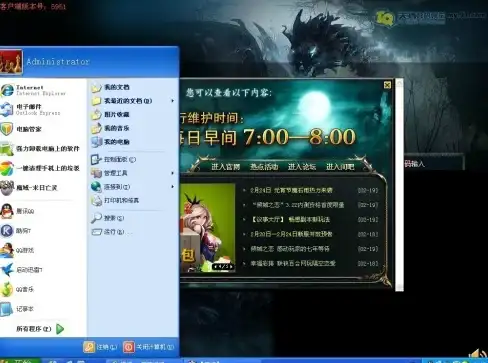488x363 pixels.
Task: Open the 进入论坛 forum link
Action: point(302,166)
